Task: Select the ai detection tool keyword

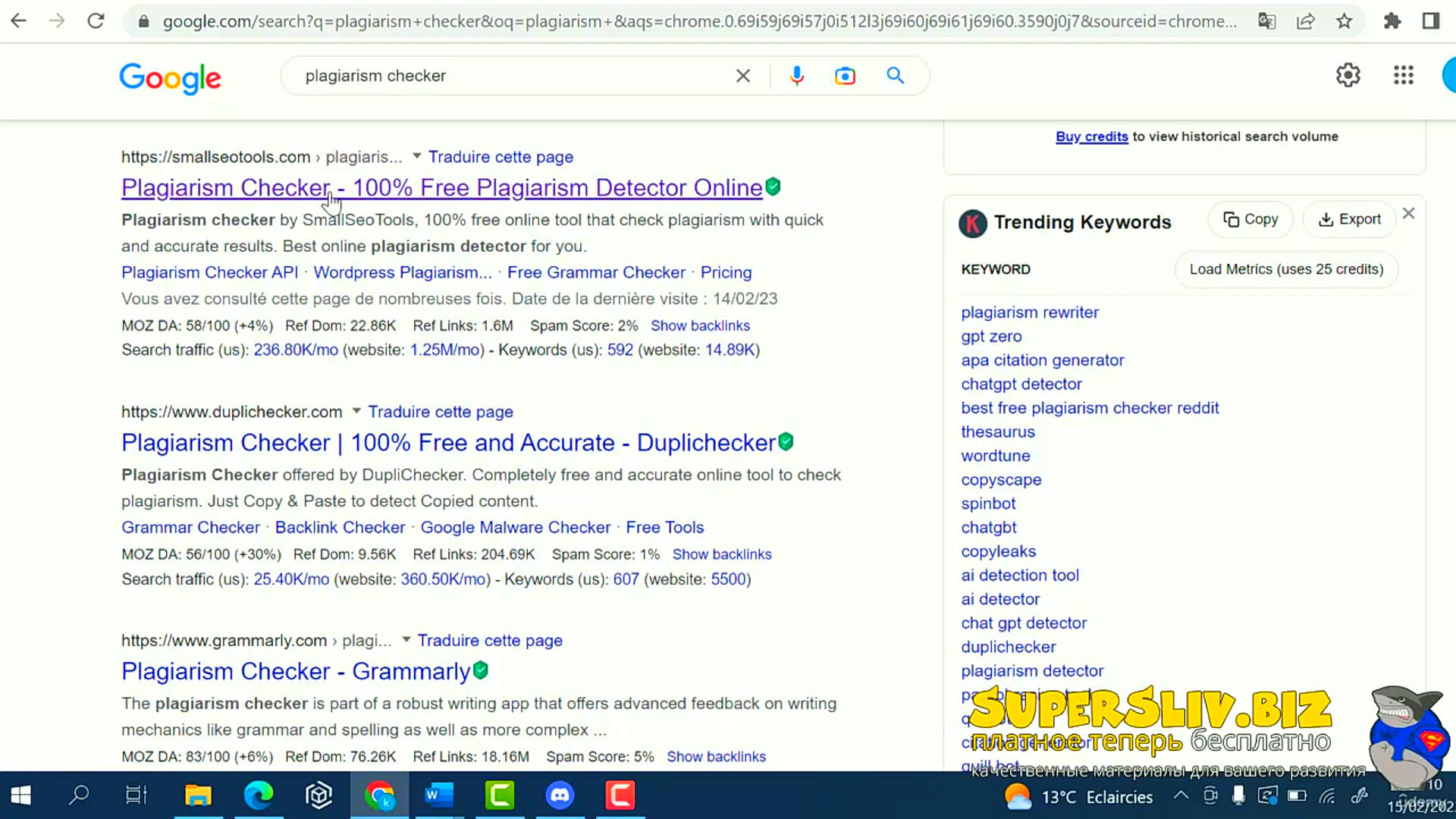Action: [1020, 576]
